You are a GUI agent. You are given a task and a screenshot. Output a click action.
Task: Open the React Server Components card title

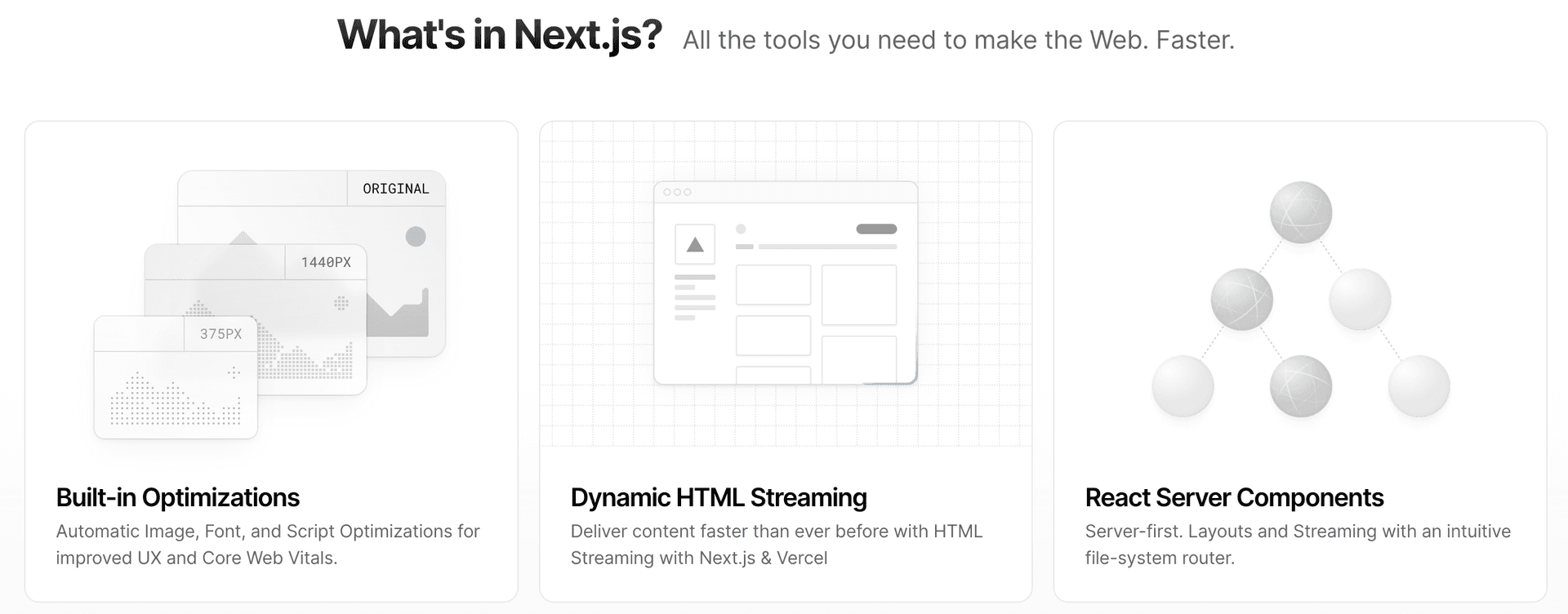pos(1233,497)
